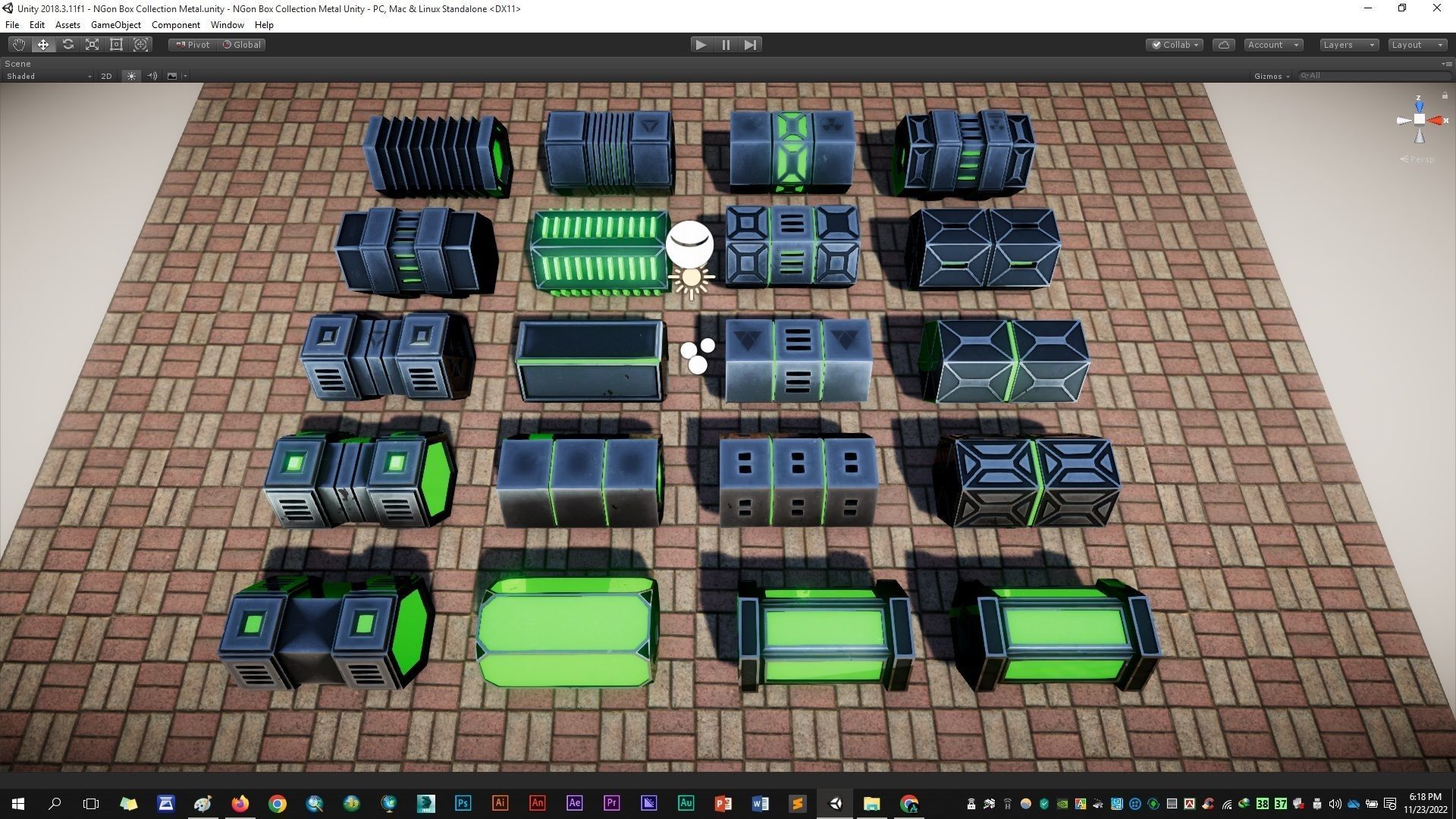
Task: Expand the Gizmos dropdown
Action: [1272, 76]
